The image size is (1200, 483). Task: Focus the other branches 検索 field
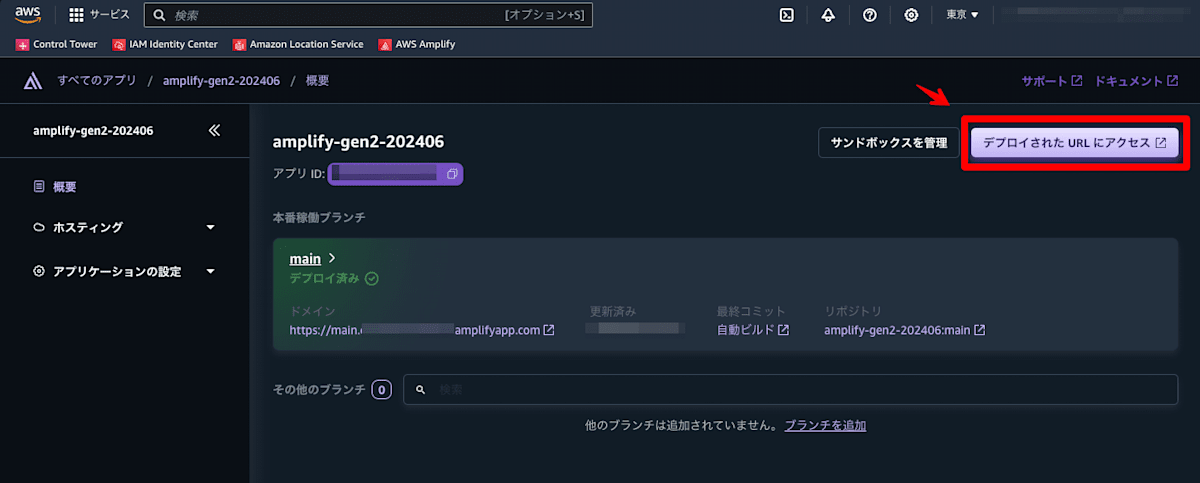[x=790, y=389]
